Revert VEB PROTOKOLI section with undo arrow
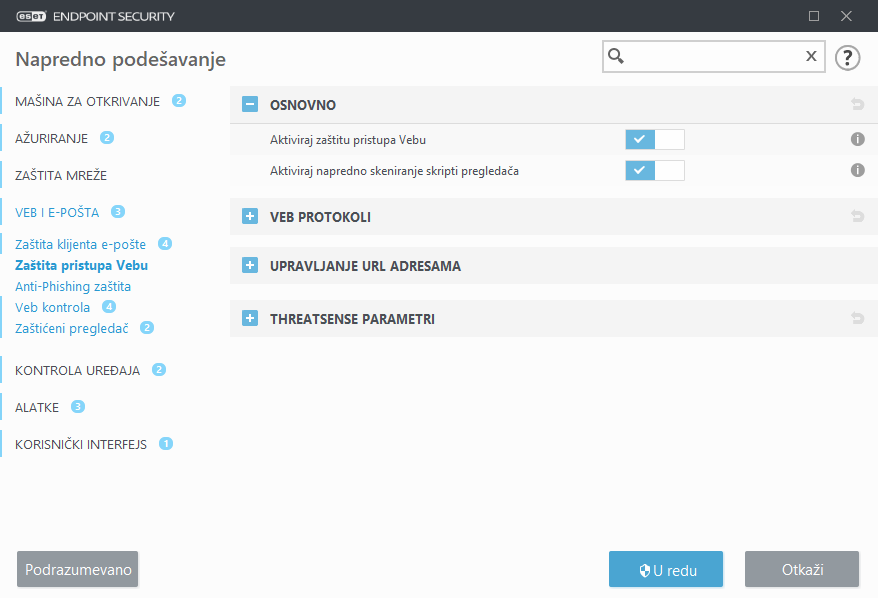The width and height of the screenshot is (878, 598). click(x=857, y=216)
